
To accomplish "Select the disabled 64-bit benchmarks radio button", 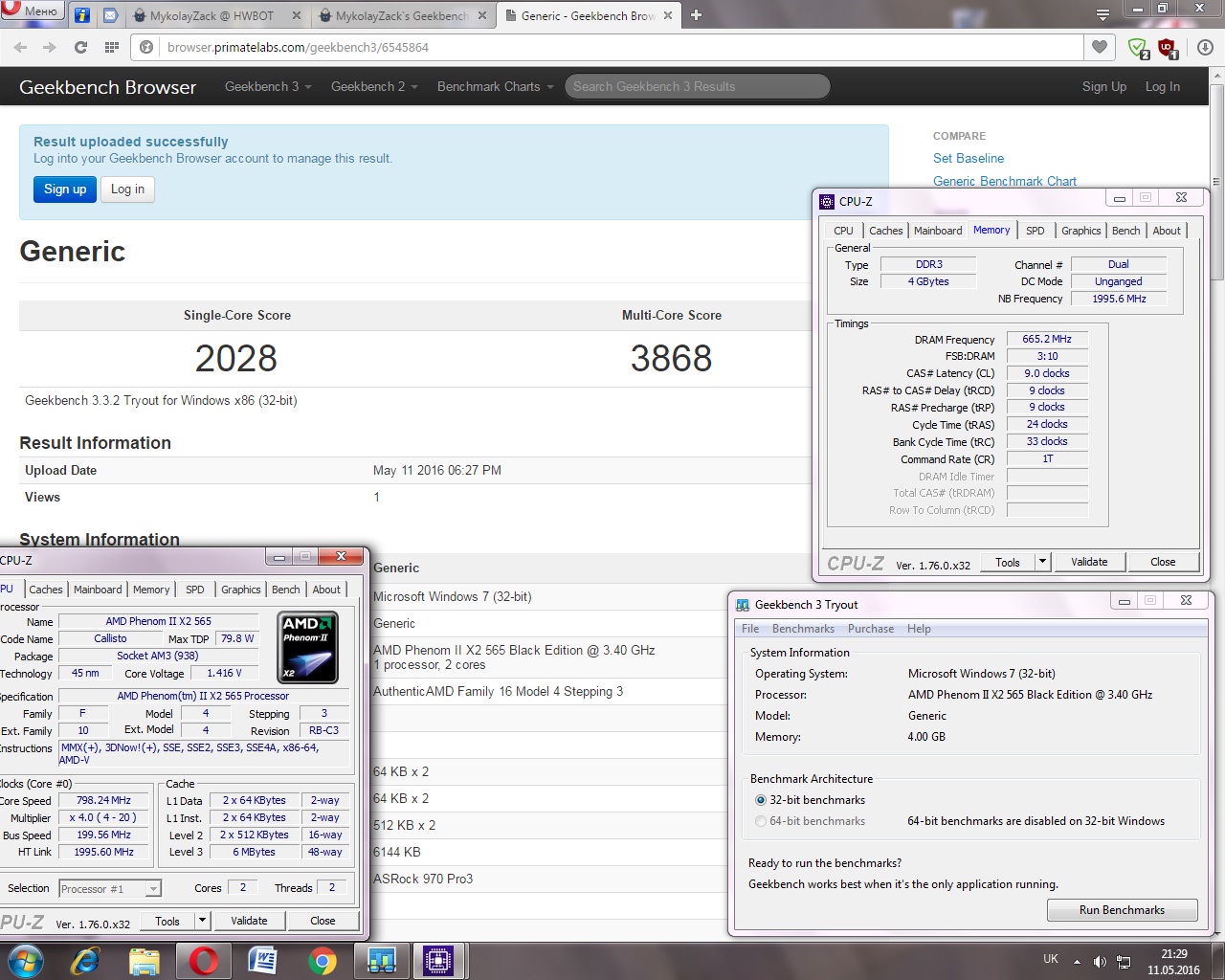I will click(x=761, y=821).
